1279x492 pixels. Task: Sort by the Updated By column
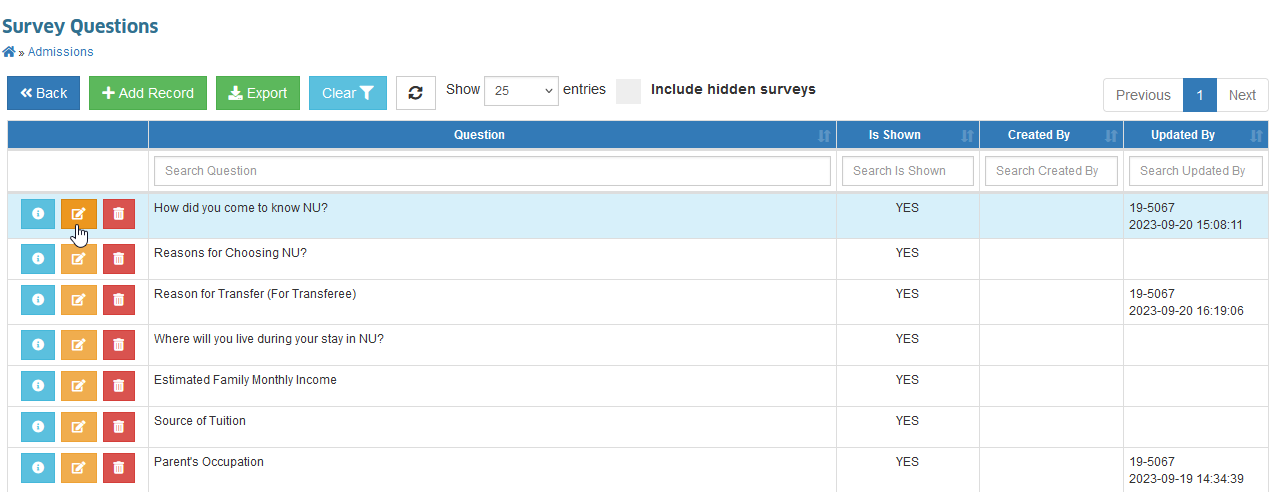(x=1196, y=135)
